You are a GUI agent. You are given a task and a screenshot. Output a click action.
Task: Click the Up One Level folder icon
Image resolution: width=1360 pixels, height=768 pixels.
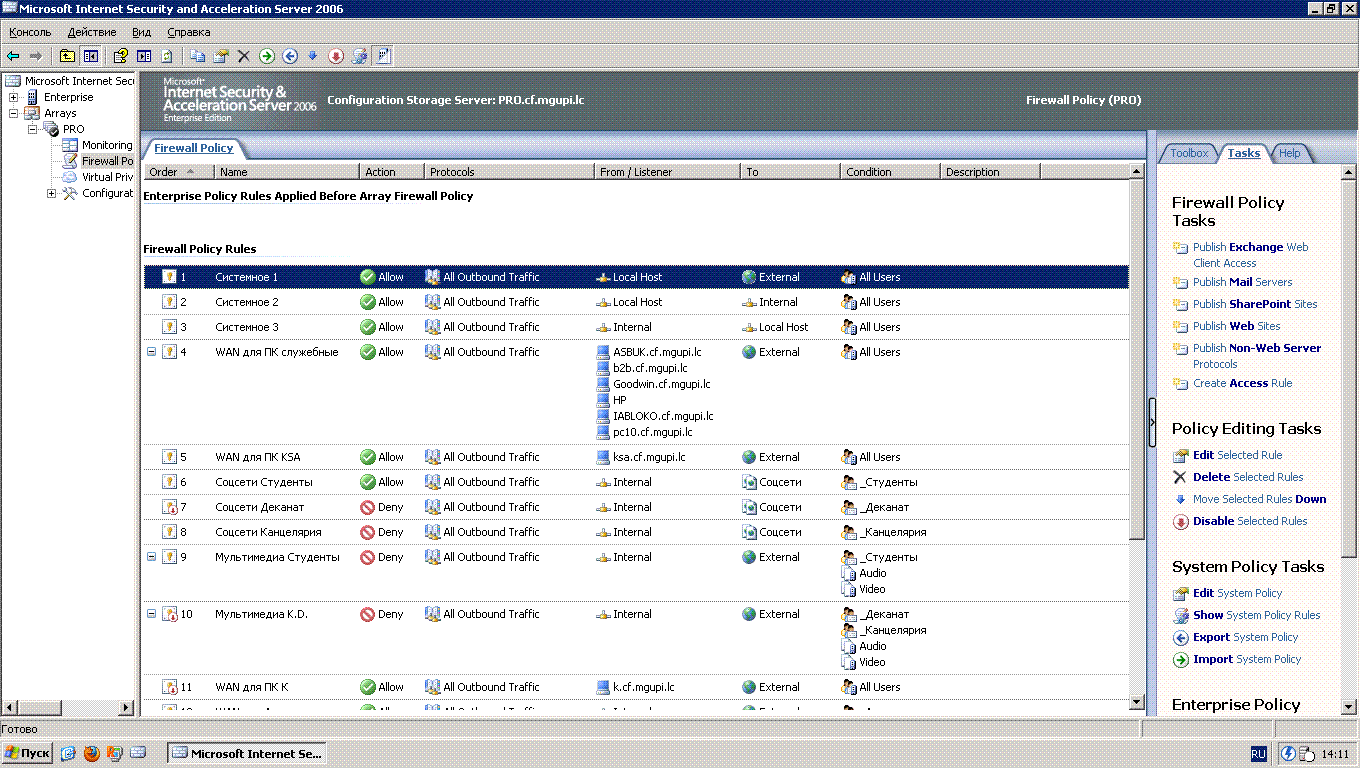pyautogui.click(x=67, y=56)
